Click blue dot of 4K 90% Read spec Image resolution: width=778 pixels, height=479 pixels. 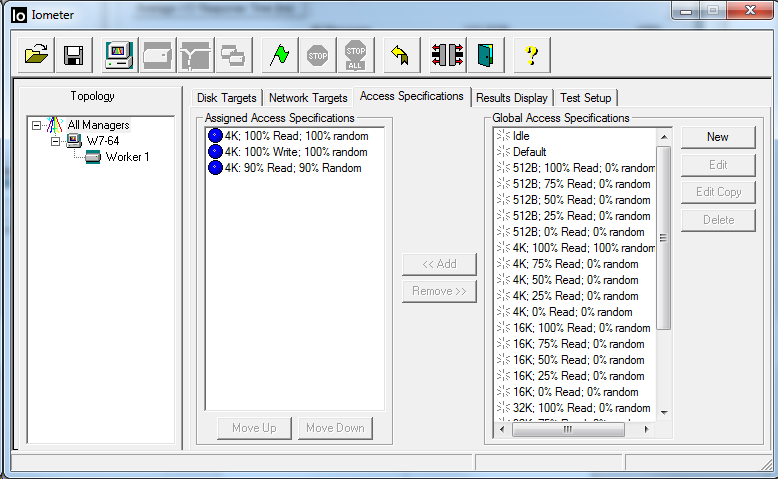pyautogui.click(x=215, y=168)
